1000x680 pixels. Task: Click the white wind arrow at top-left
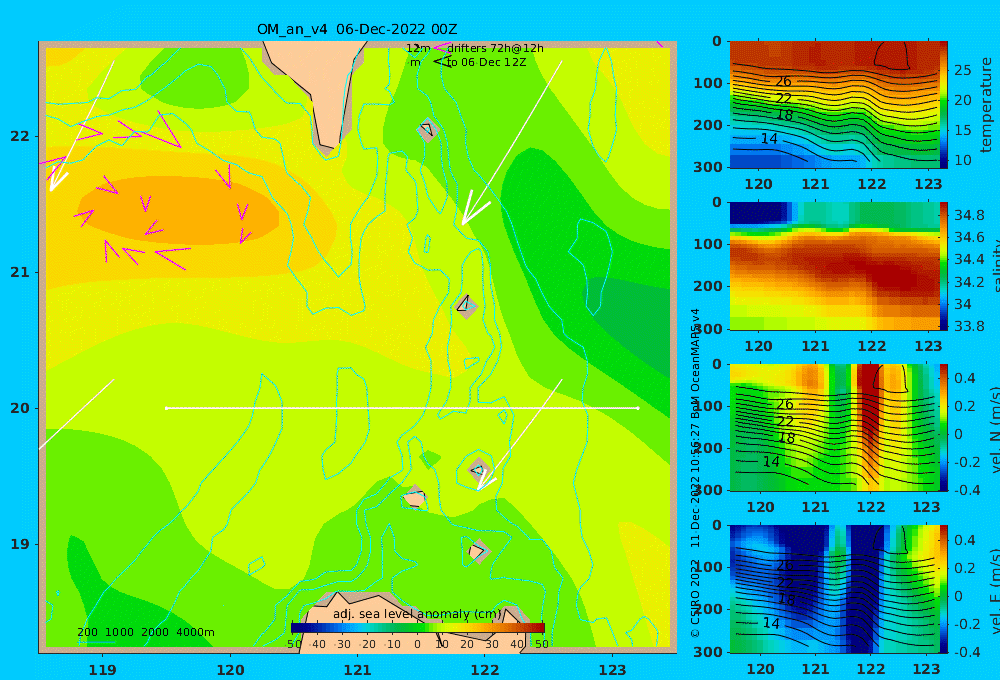tap(82, 126)
